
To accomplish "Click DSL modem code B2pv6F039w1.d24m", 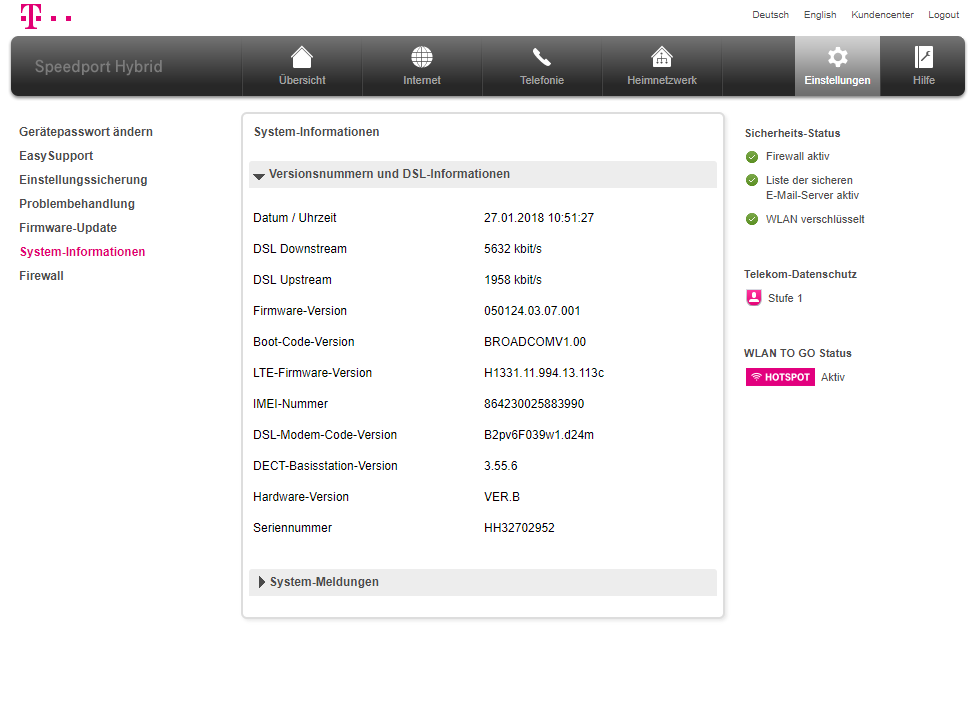I will pyautogui.click(x=539, y=435).
